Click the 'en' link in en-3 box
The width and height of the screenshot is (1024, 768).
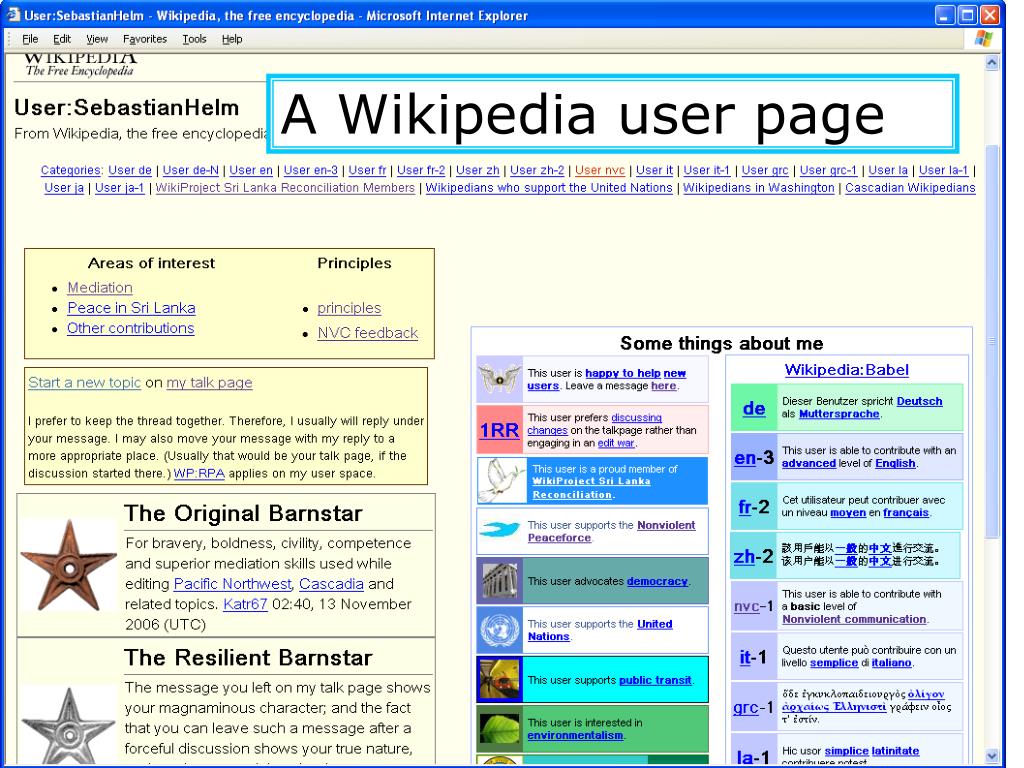[x=744, y=458]
